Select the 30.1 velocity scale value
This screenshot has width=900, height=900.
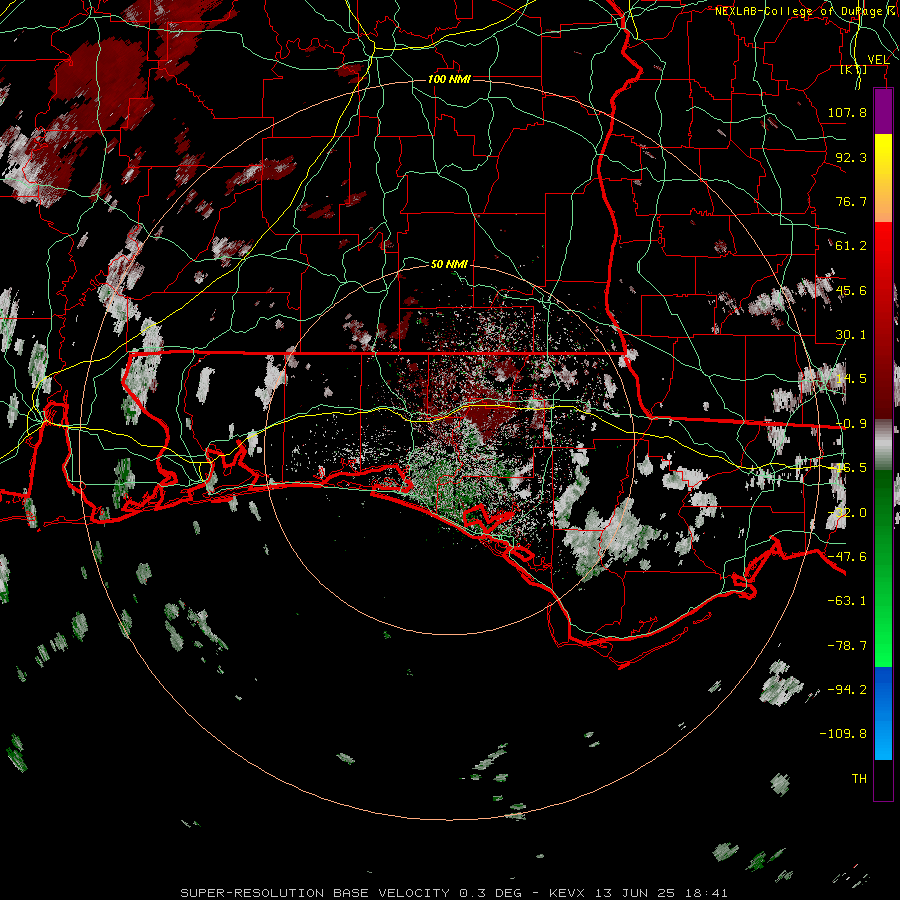click(851, 335)
